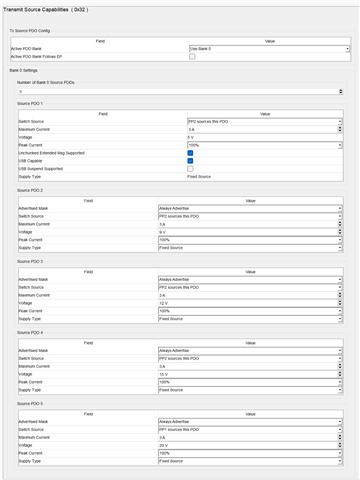Click Number of Bank 0 Source PDOs stepper
This screenshot has width=360, height=480.
tap(341, 91)
